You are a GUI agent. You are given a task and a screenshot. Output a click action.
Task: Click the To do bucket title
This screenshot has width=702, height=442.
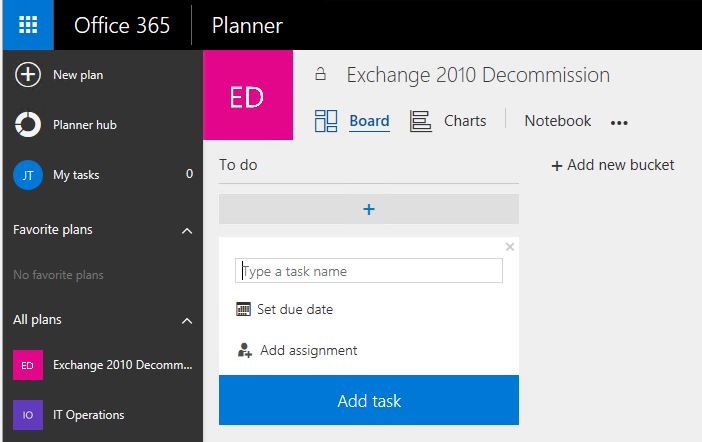pyautogui.click(x=238, y=165)
